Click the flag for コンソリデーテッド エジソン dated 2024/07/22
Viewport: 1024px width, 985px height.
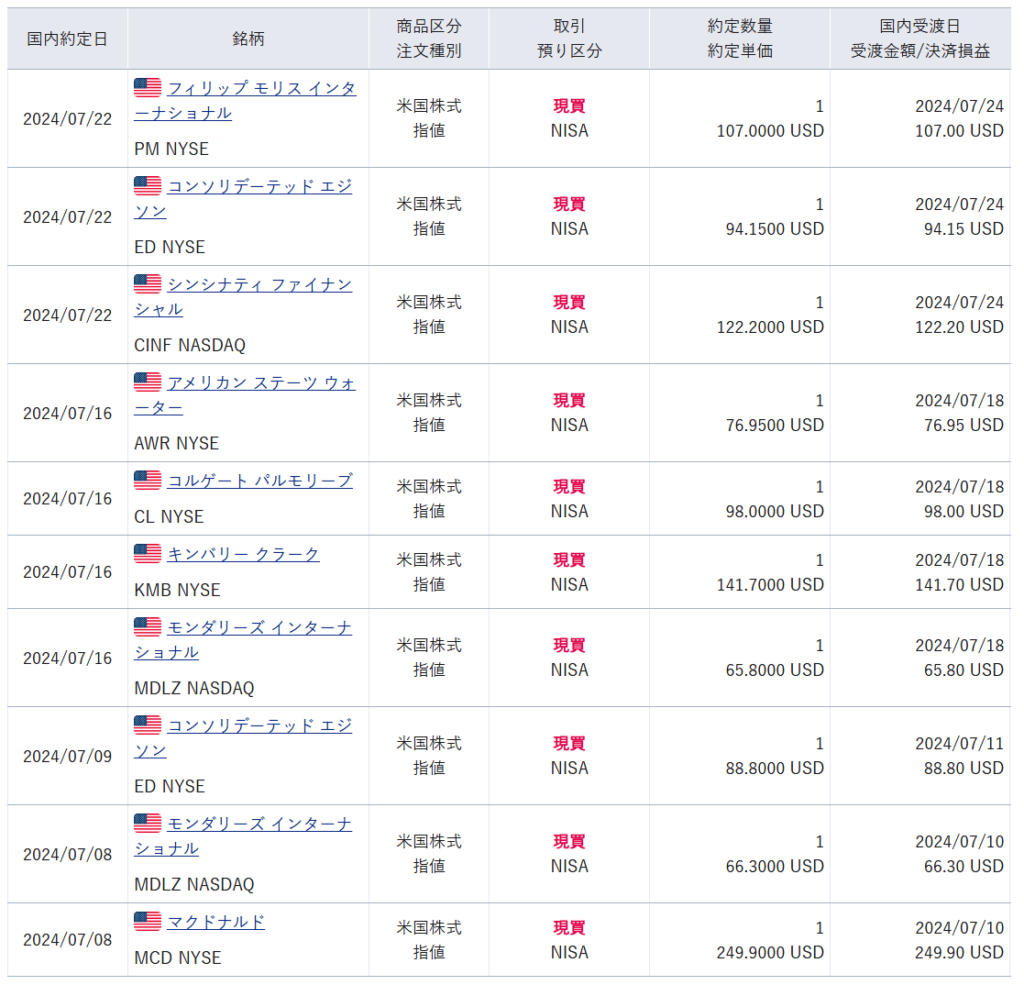click(147, 186)
